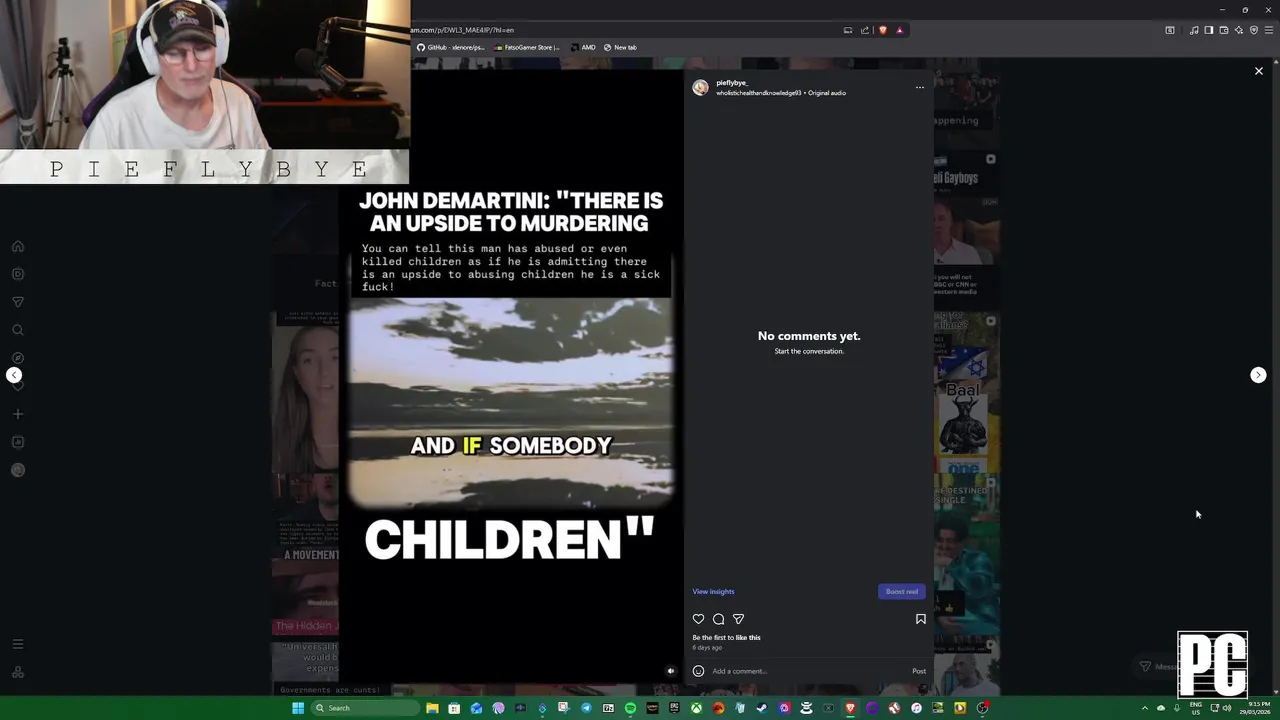Open the Brave Wallet icon in toolbar
This screenshot has width=1280, height=720.
[x=1224, y=30]
